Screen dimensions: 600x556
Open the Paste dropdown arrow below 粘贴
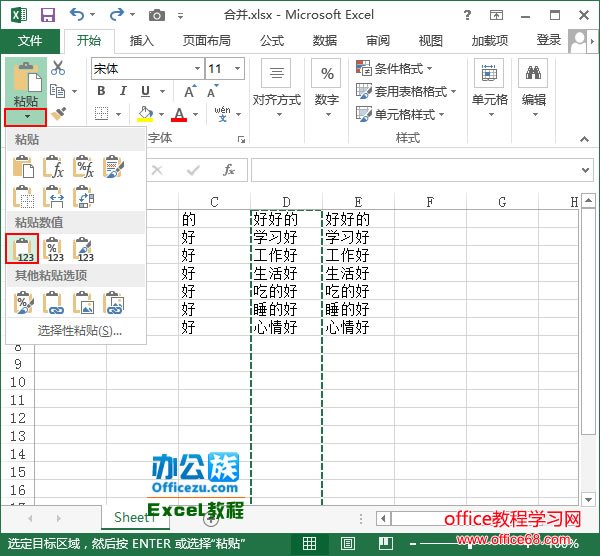[27, 116]
